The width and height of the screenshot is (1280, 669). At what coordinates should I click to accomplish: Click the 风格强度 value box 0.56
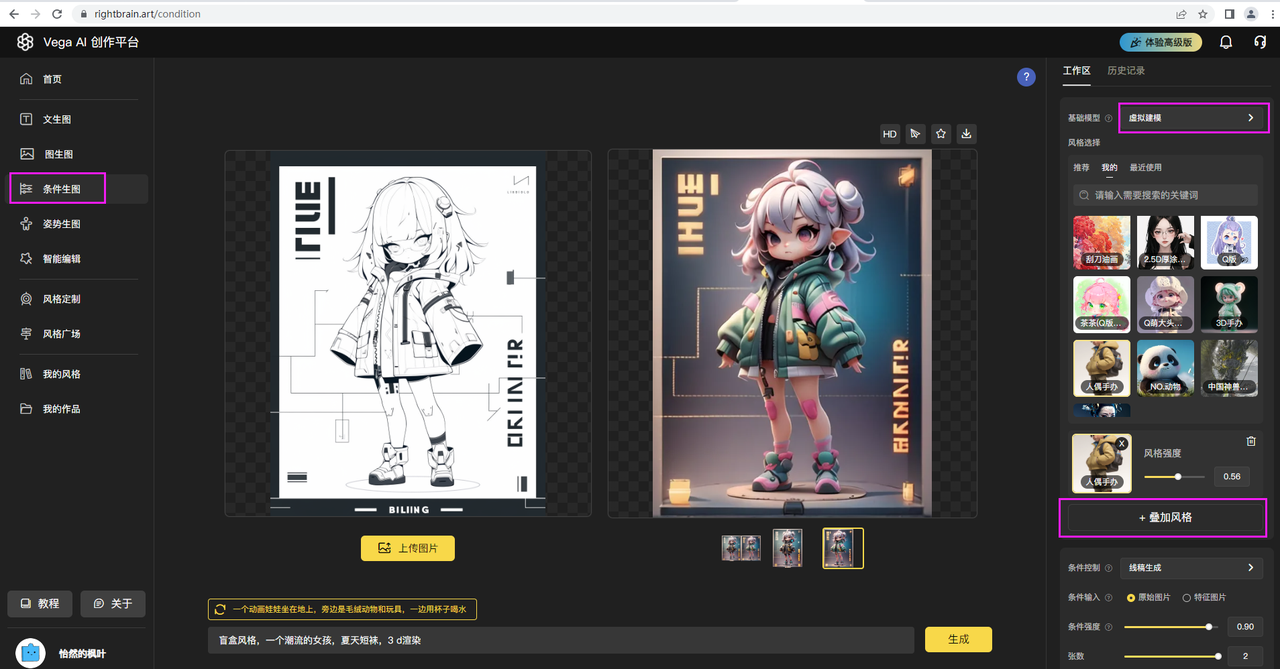point(1232,477)
